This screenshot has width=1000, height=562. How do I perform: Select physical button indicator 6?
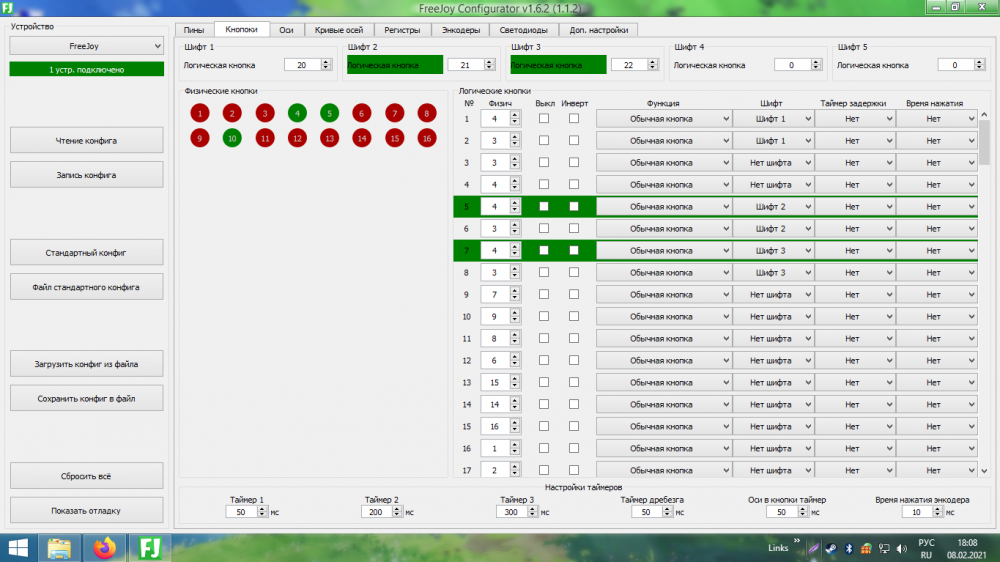[362, 114]
